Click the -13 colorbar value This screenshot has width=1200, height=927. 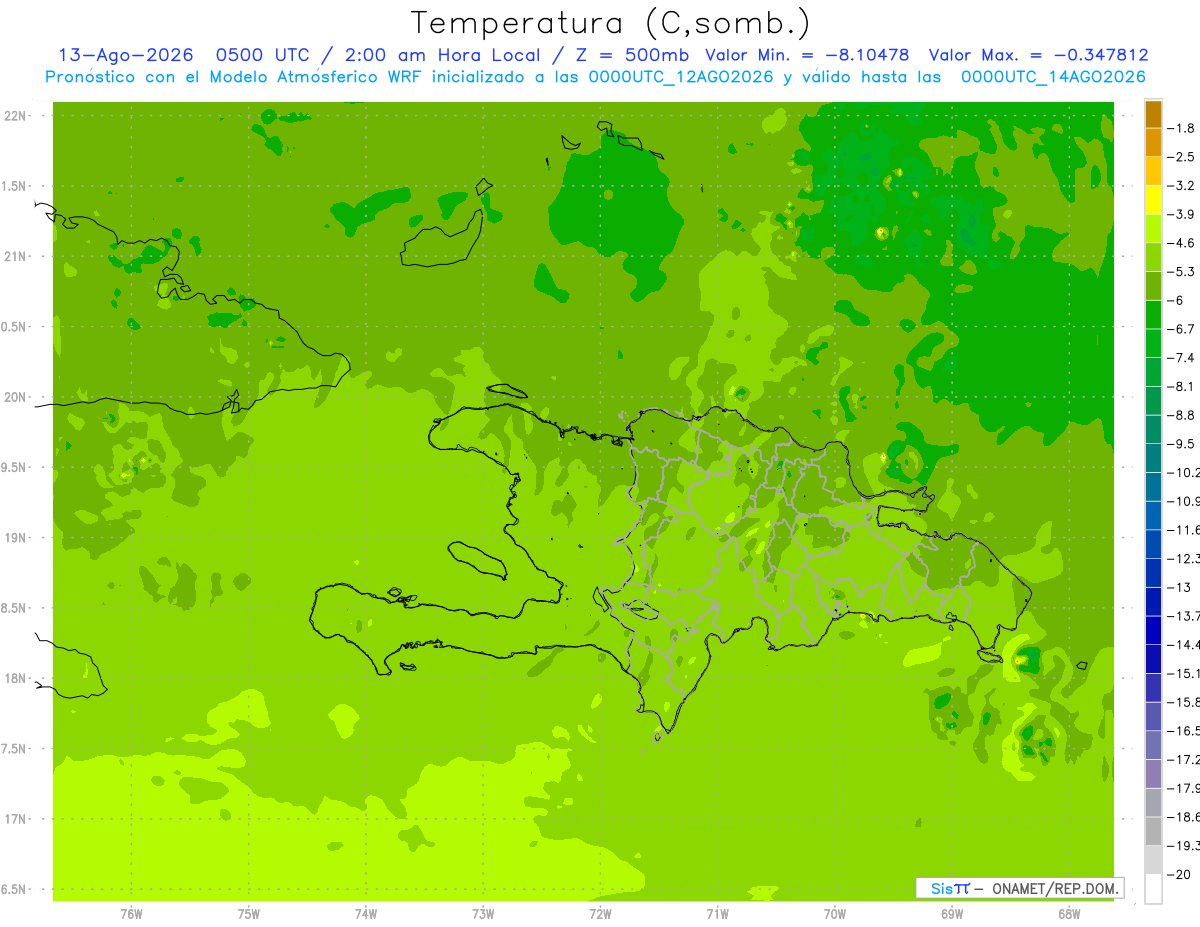[x=1180, y=587]
